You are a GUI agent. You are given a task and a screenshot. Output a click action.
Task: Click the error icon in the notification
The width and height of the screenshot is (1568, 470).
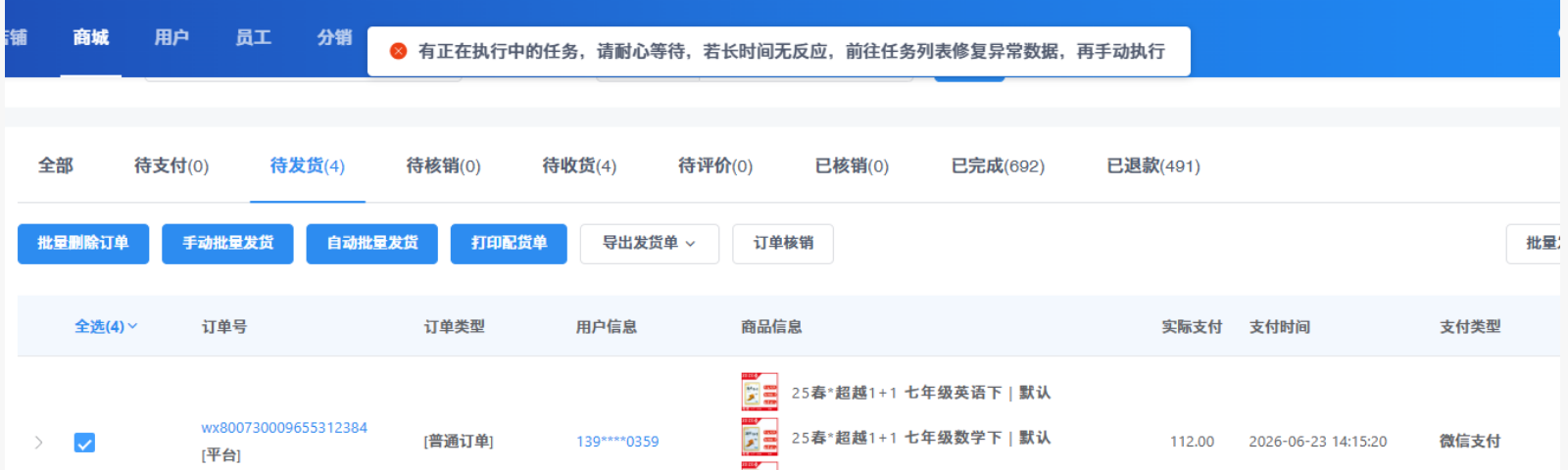[398, 51]
